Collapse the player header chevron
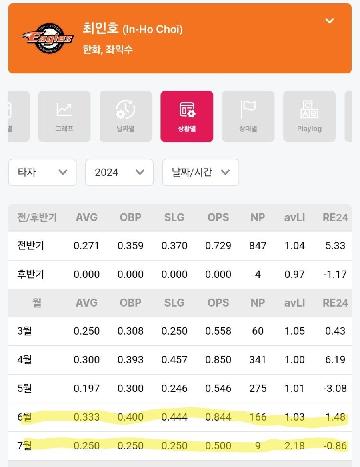This screenshot has height=467, width=360. 329,21
